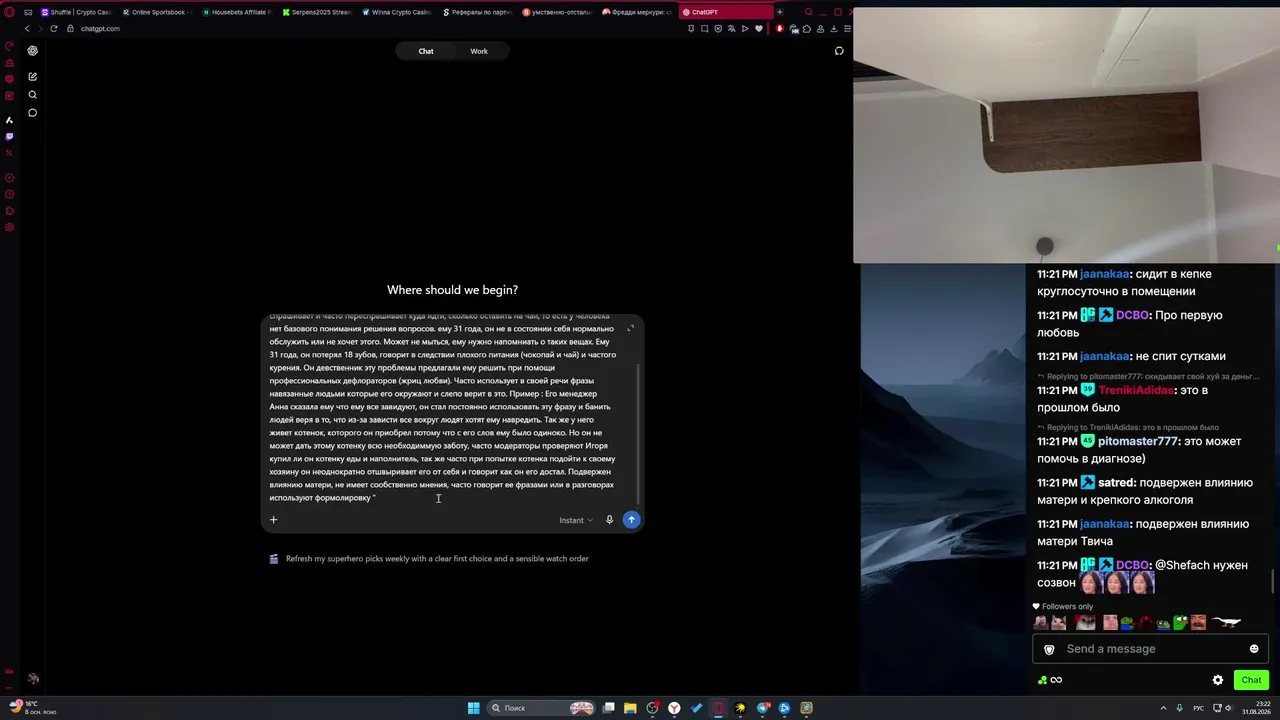Click the shield icon in chat input

[x=1049, y=649]
